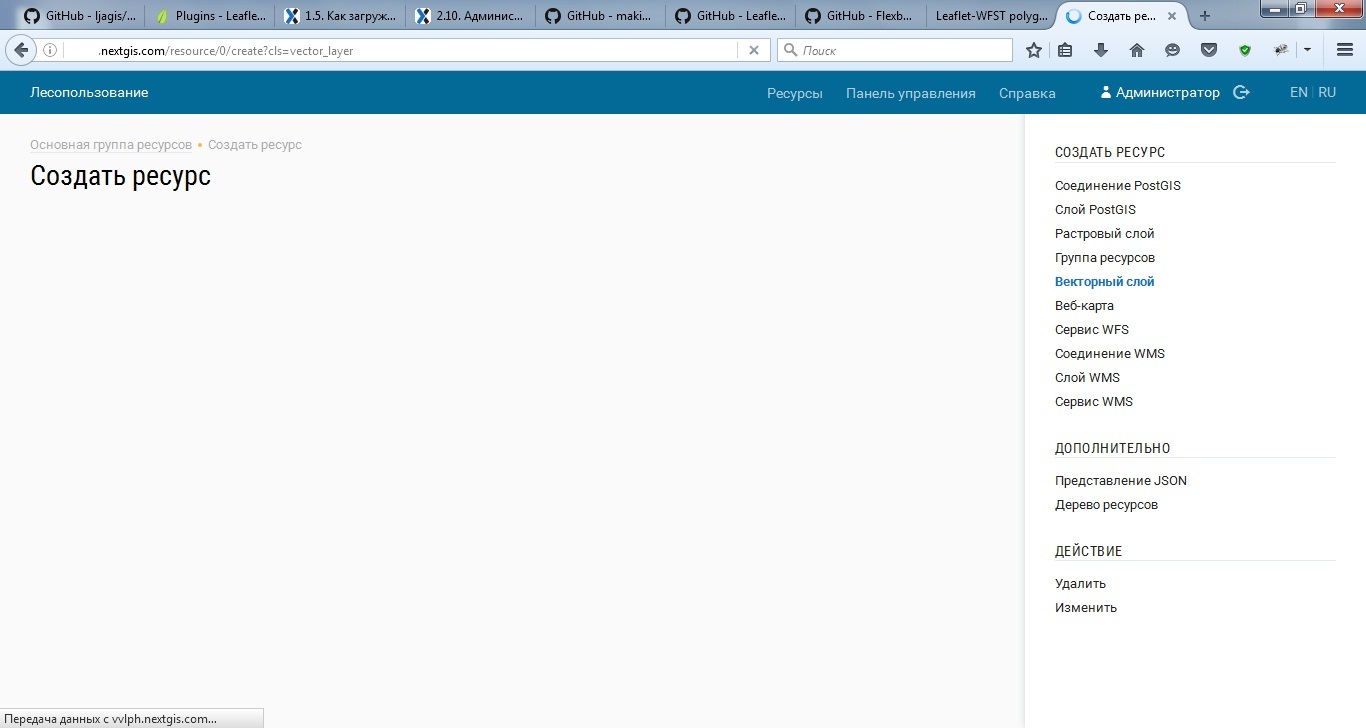Click the status bar 'Передача данных' message
The height and width of the screenshot is (728, 1366).
point(111,719)
